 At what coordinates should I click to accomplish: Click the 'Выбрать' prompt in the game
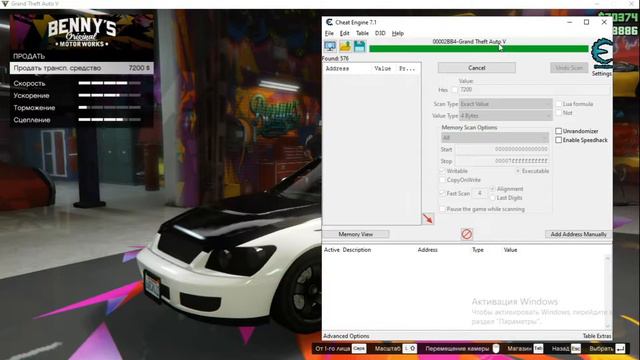coord(607,349)
